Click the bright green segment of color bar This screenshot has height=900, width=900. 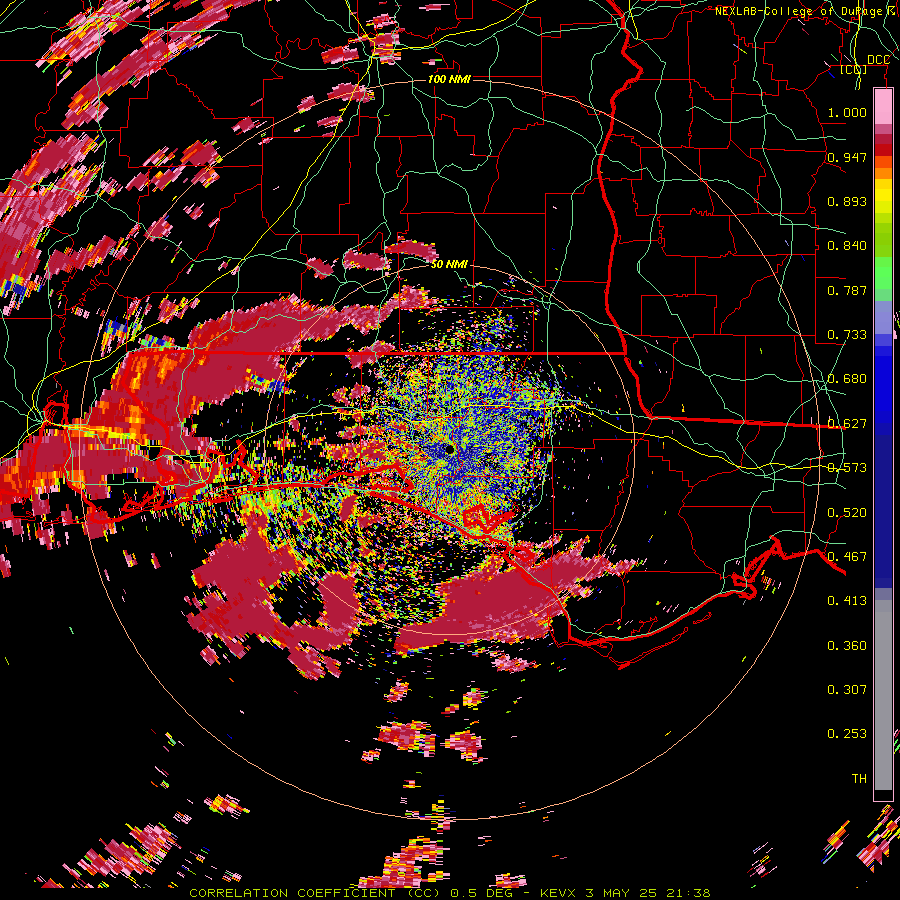(x=883, y=274)
